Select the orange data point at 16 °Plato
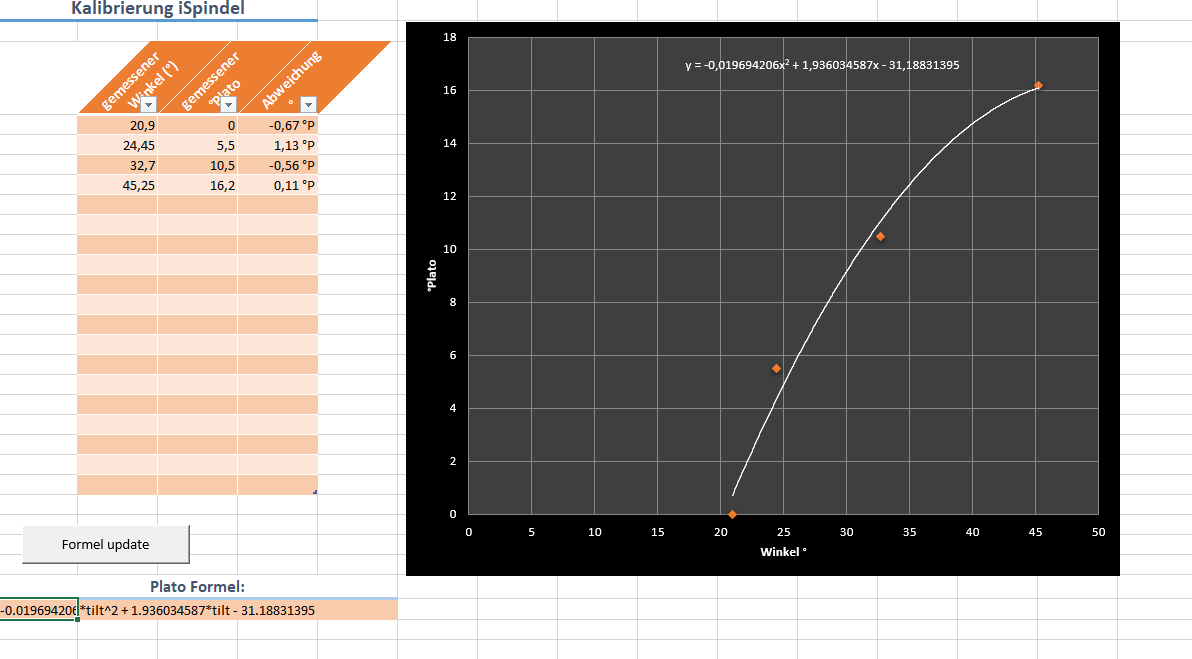1192x659 pixels. [1038, 86]
